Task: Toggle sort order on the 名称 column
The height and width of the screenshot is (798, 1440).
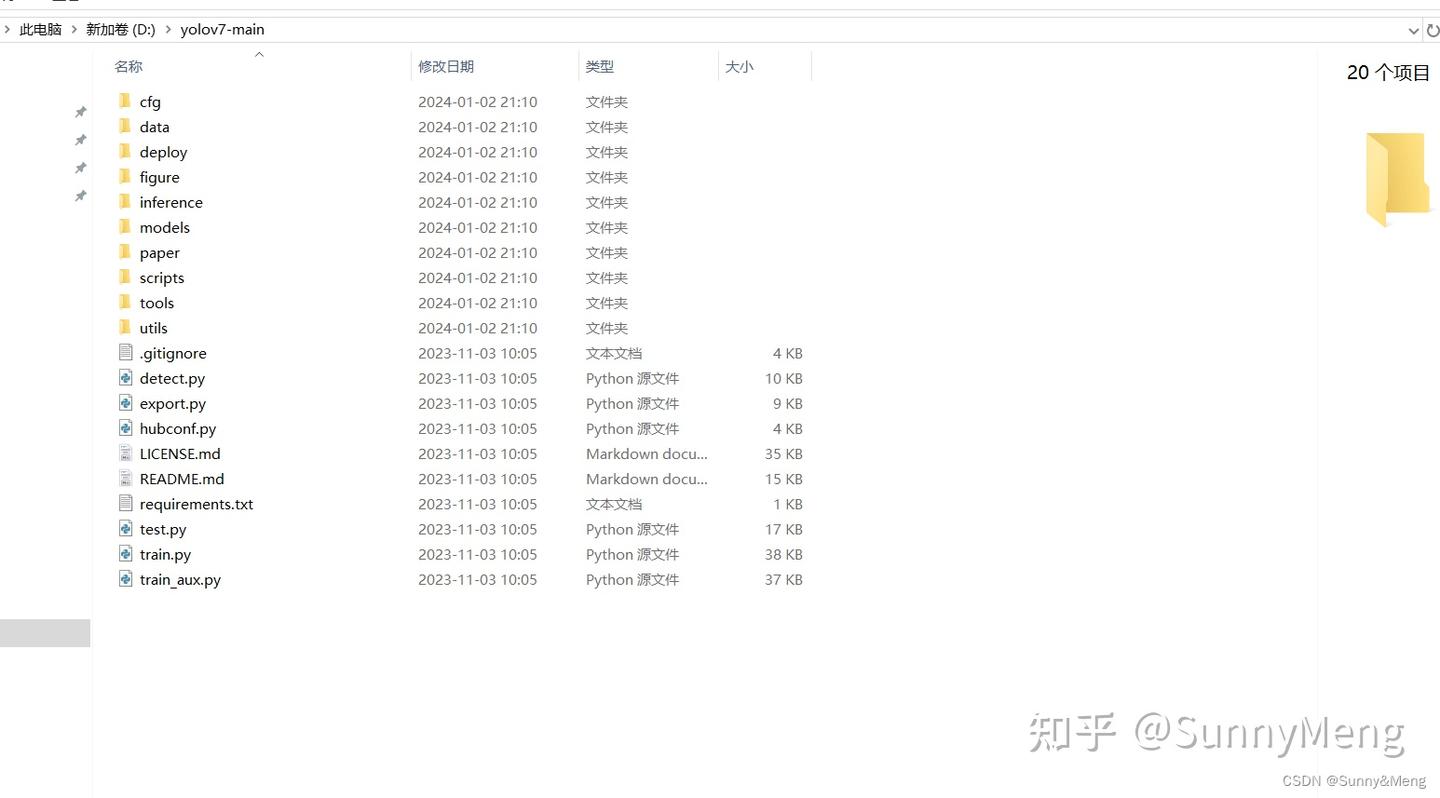Action: [128, 66]
